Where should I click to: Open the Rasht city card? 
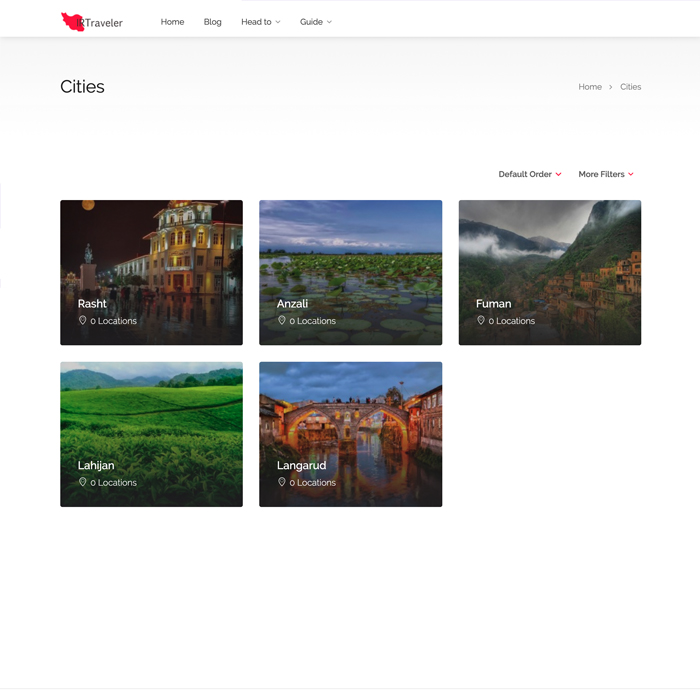(151, 272)
